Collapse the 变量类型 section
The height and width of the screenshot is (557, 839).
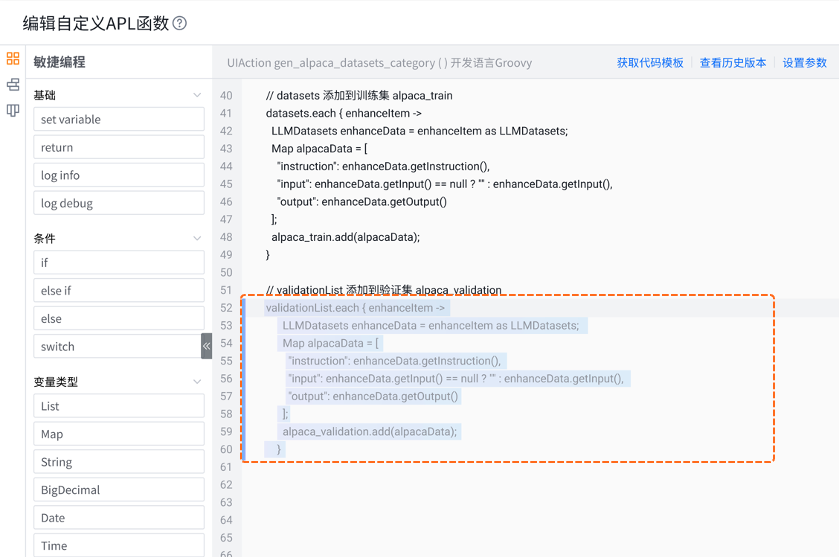197,382
